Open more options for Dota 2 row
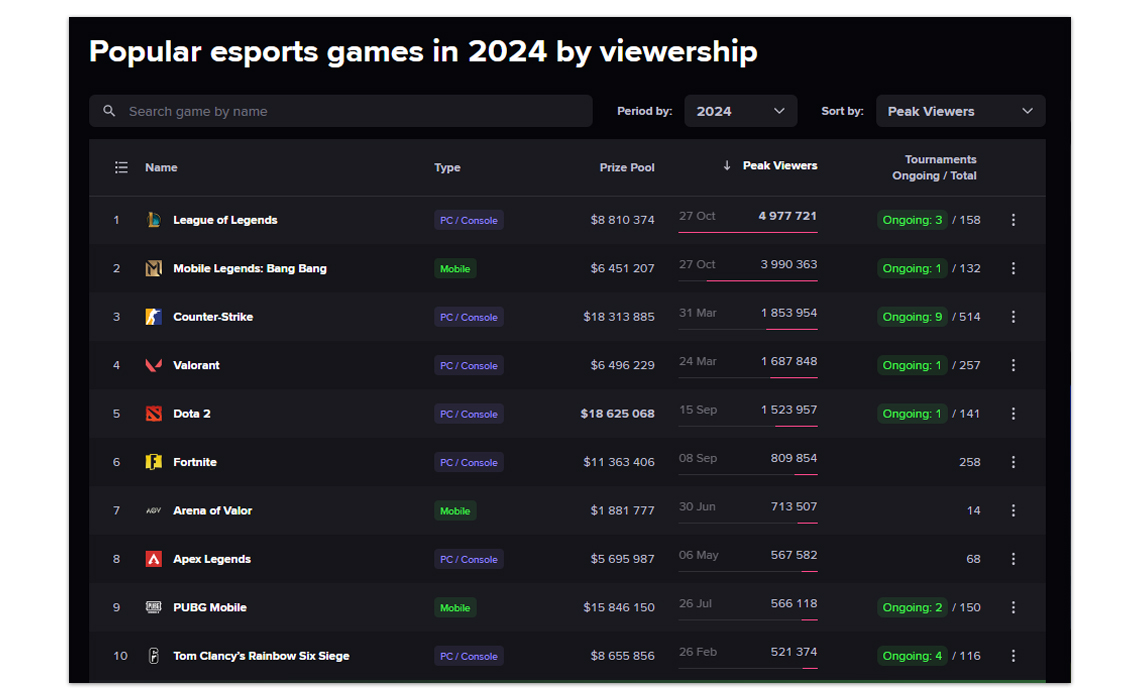The height and width of the screenshot is (700, 1140). (1013, 414)
